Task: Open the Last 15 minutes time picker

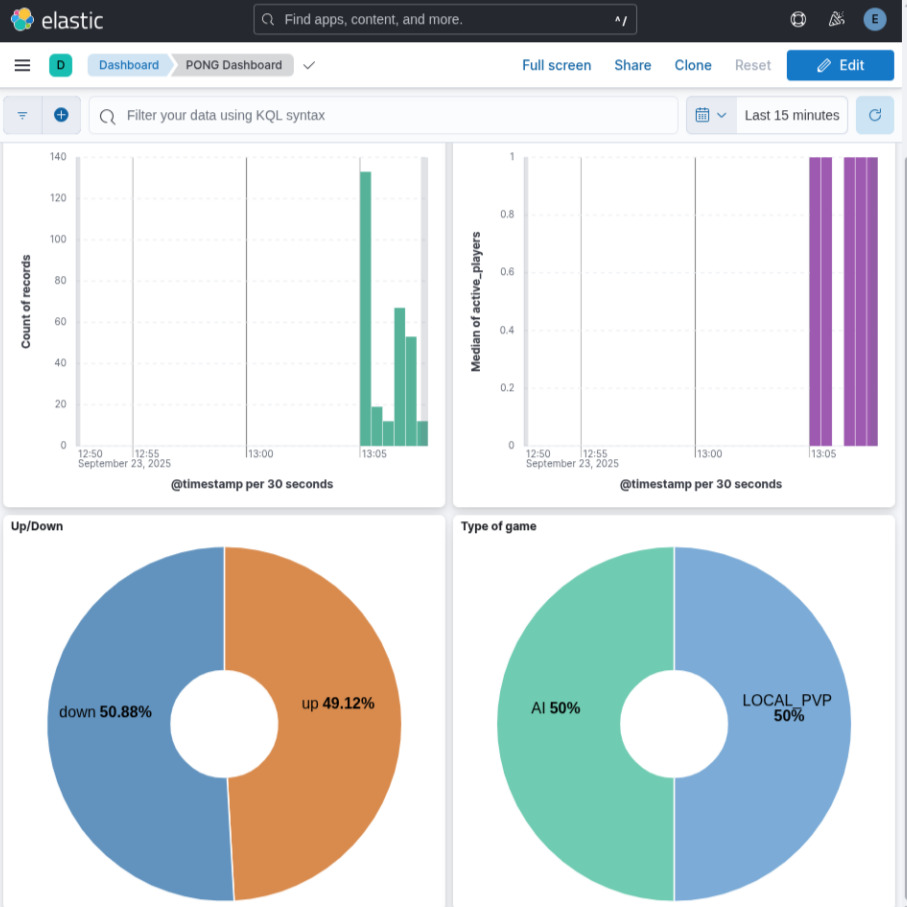Action: point(791,116)
